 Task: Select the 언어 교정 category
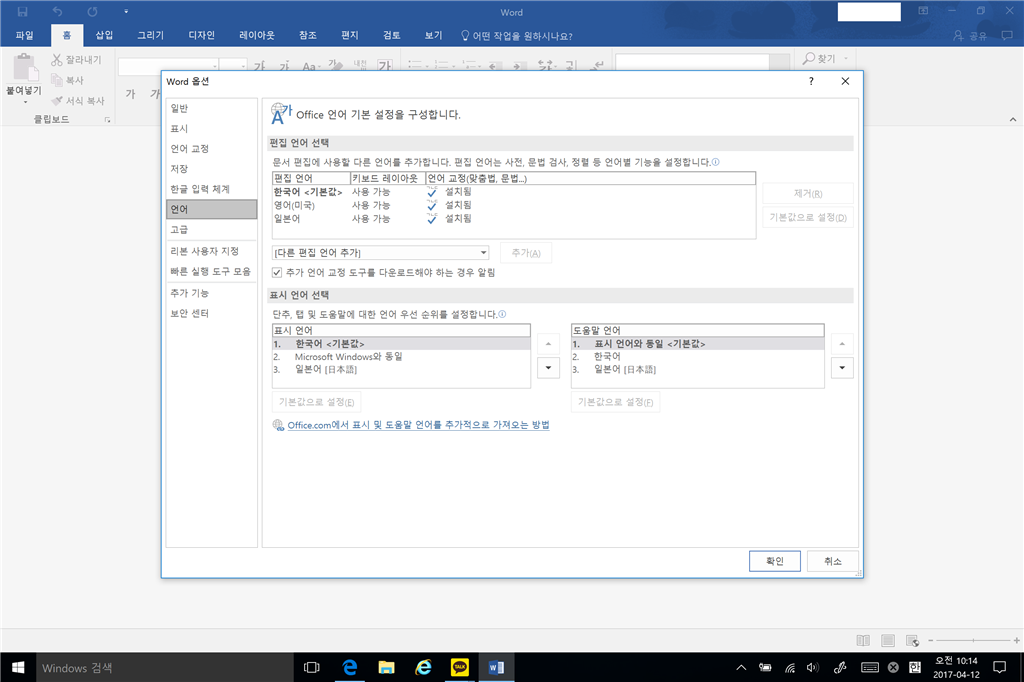[x=212, y=149]
